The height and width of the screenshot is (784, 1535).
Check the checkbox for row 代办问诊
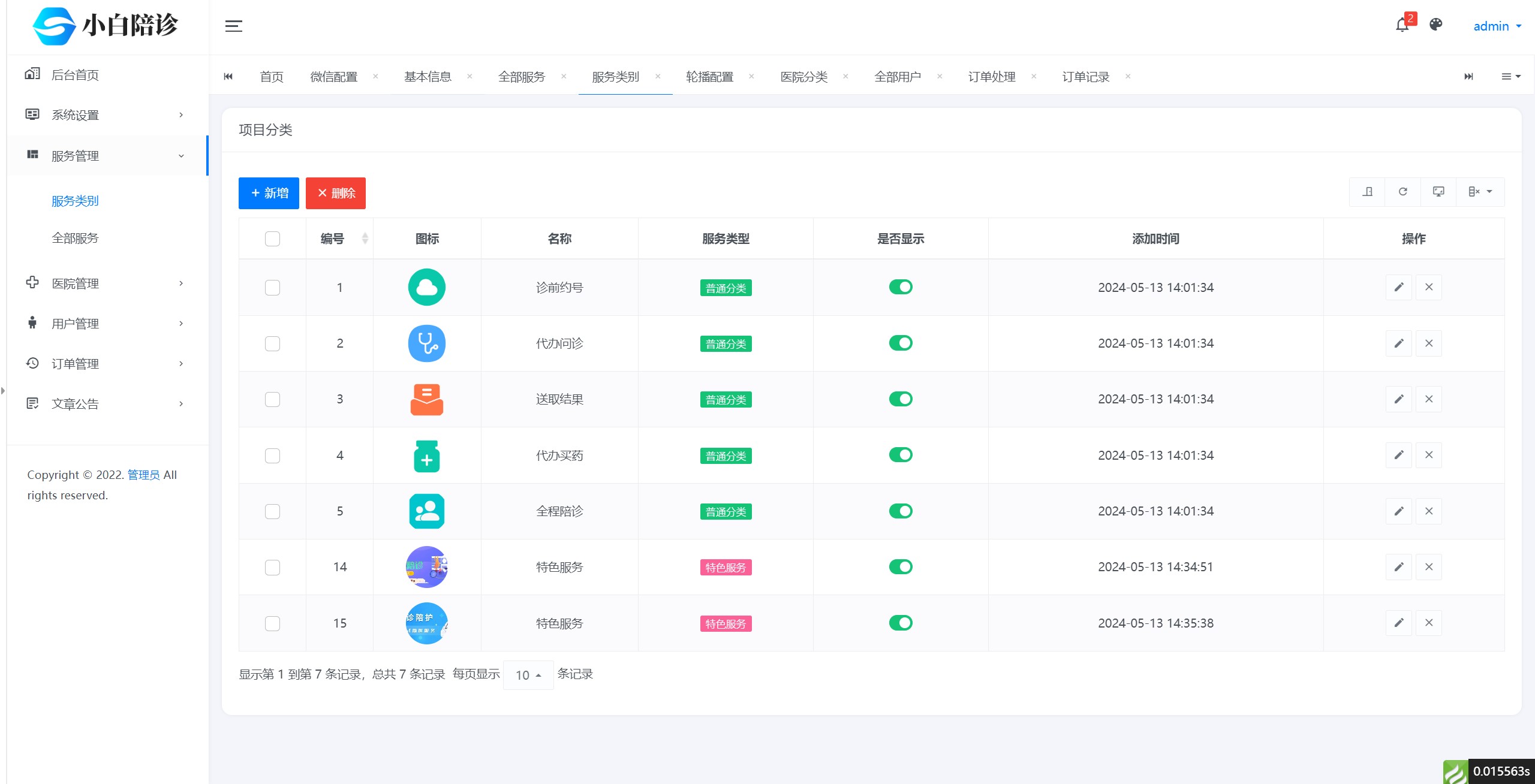point(272,343)
